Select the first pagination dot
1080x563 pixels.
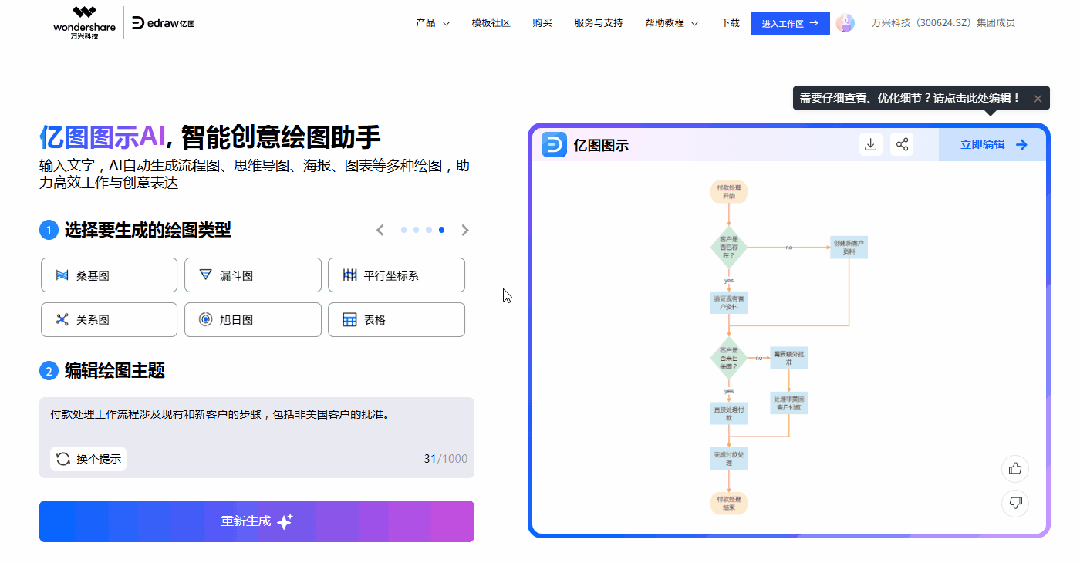pyautogui.click(x=404, y=230)
